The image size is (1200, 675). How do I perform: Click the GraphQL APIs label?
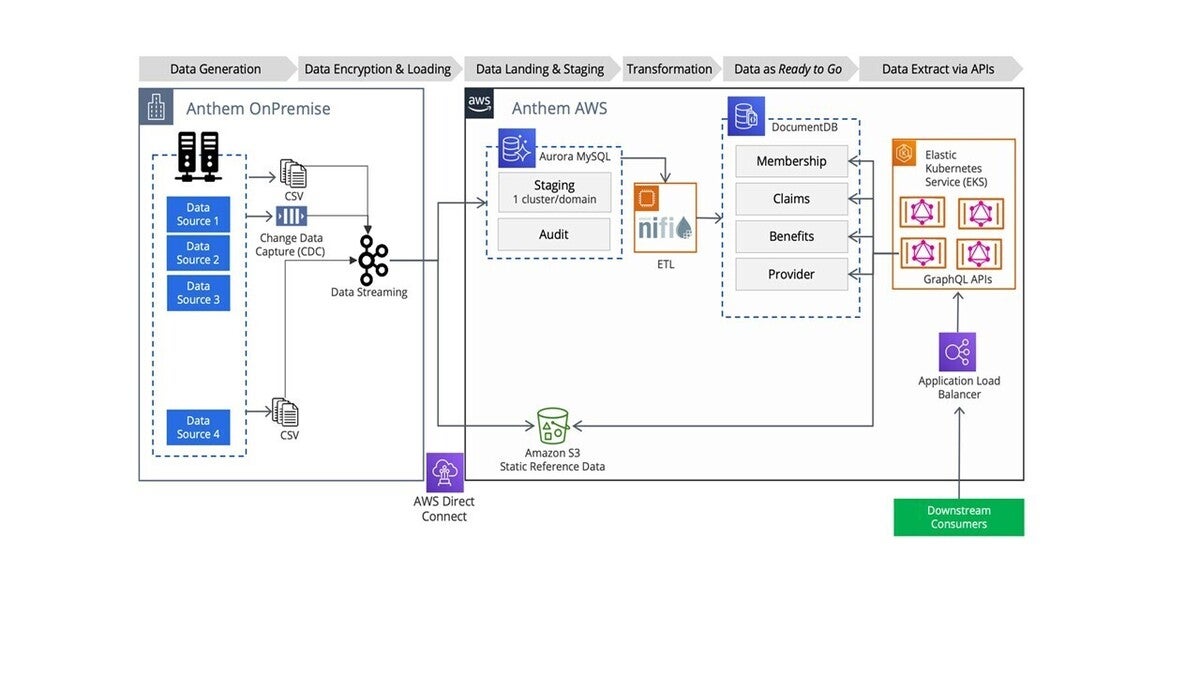pos(958,280)
